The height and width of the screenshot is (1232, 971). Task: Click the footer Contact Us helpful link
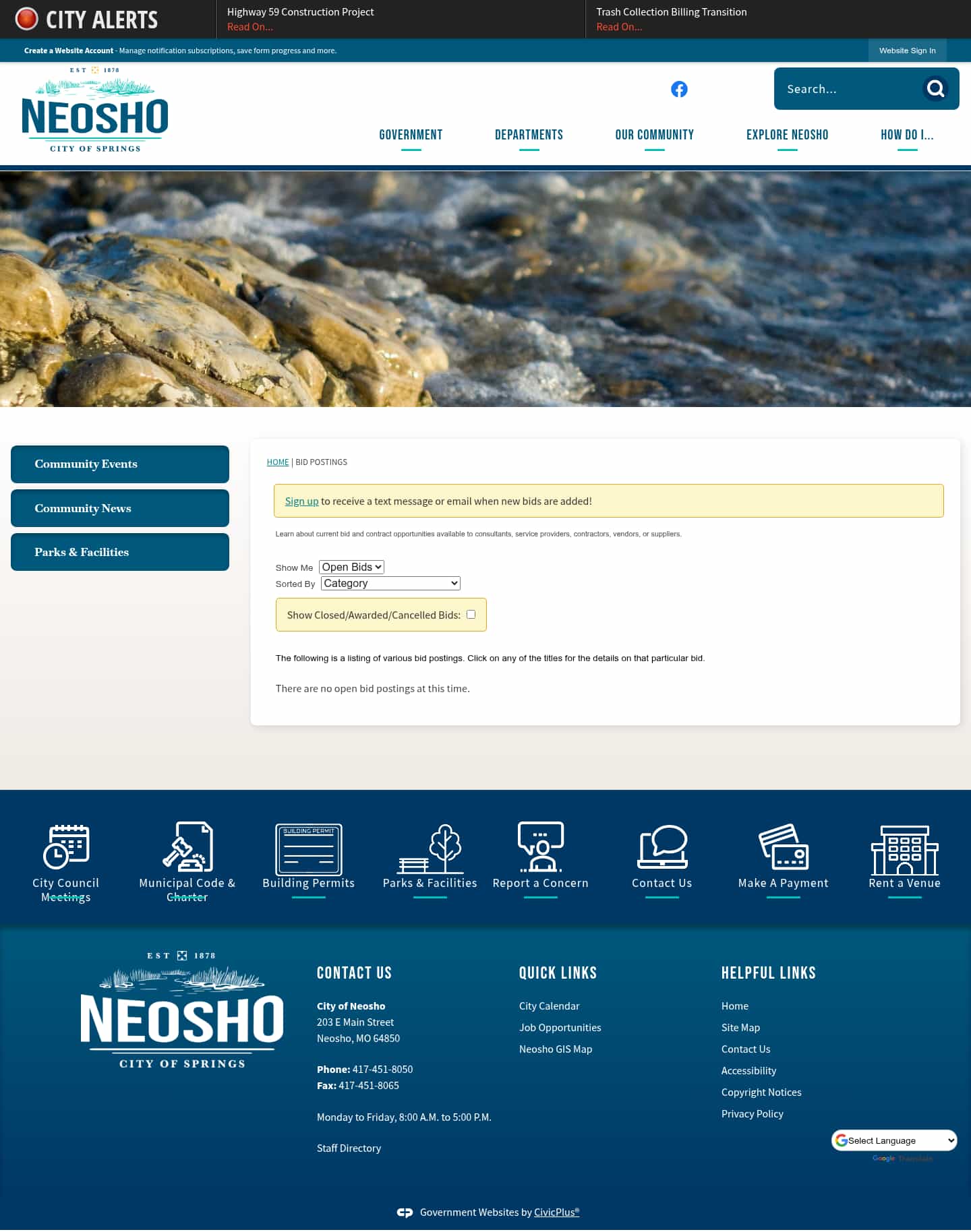point(746,1049)
